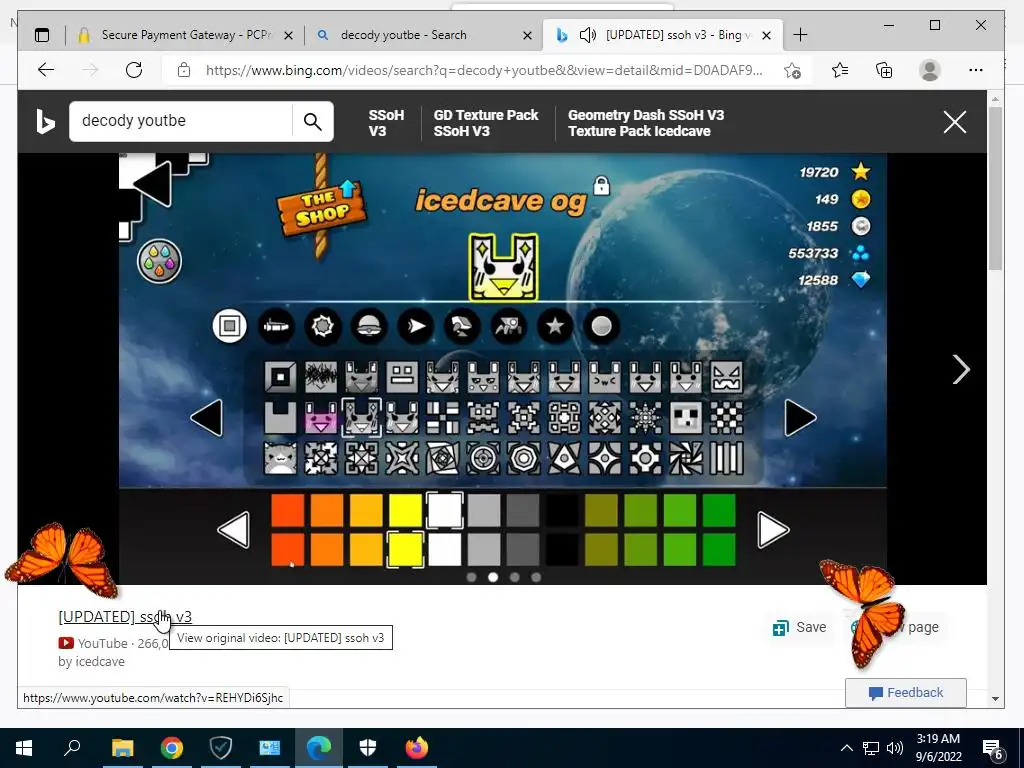This screenshot has width=1024, height=768.
Task: Click the address bar URL
Action: tap(484, 70)
